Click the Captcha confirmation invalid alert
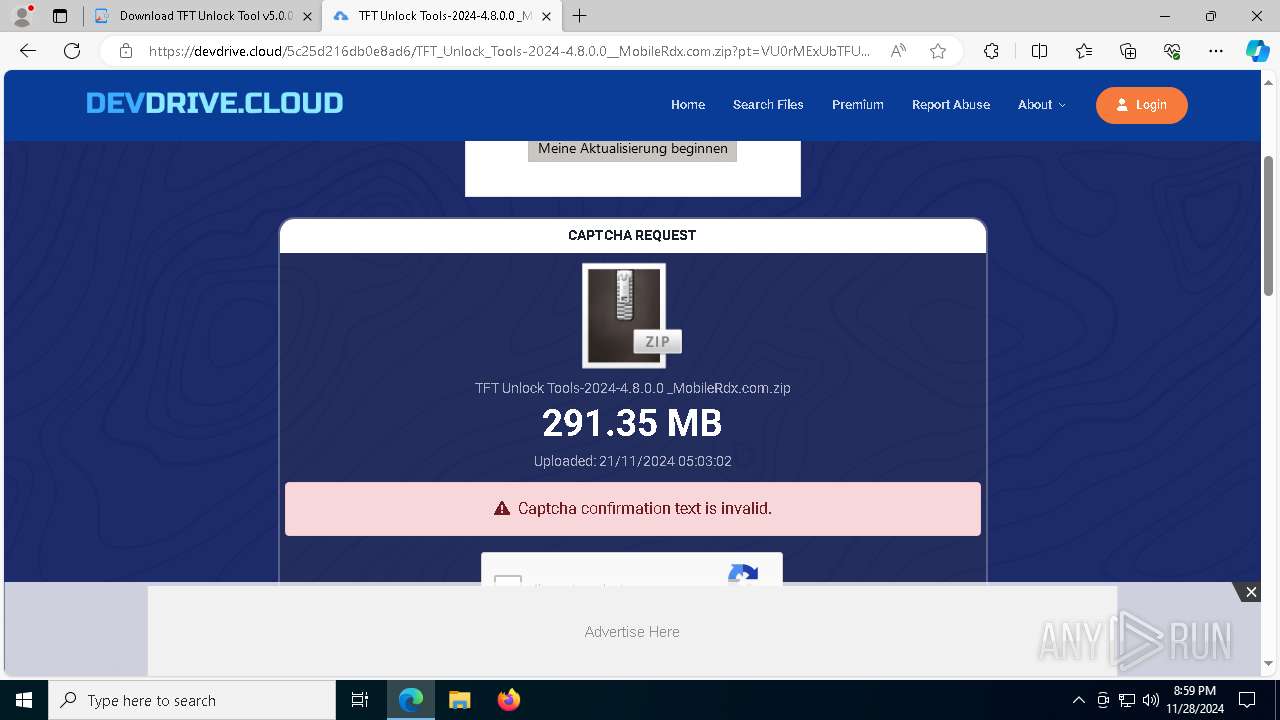This screenshot has height=720, width=1280. 633,509
